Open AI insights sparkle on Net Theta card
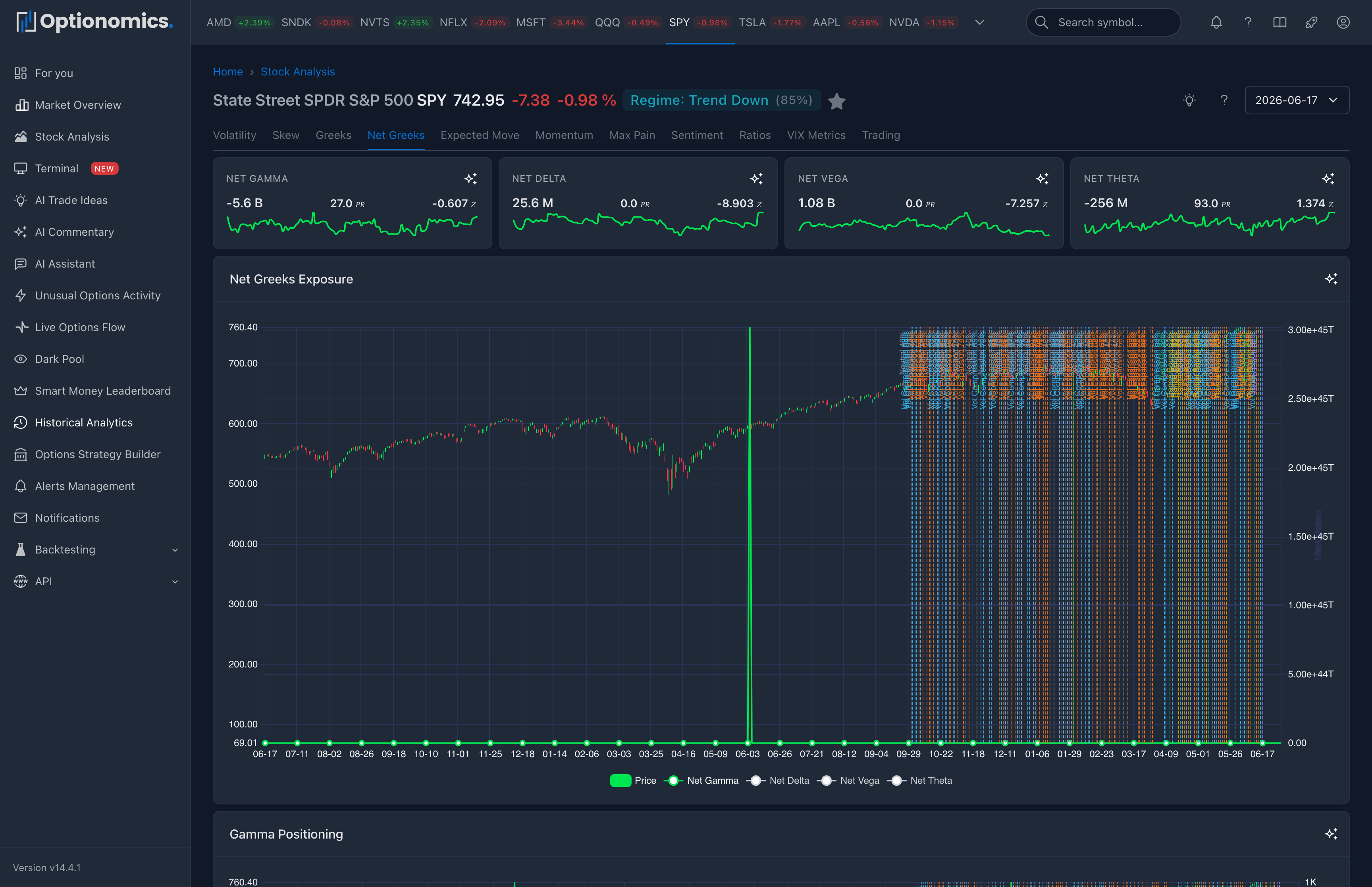The image size is (1372, 887). (x=1328, y=179)
